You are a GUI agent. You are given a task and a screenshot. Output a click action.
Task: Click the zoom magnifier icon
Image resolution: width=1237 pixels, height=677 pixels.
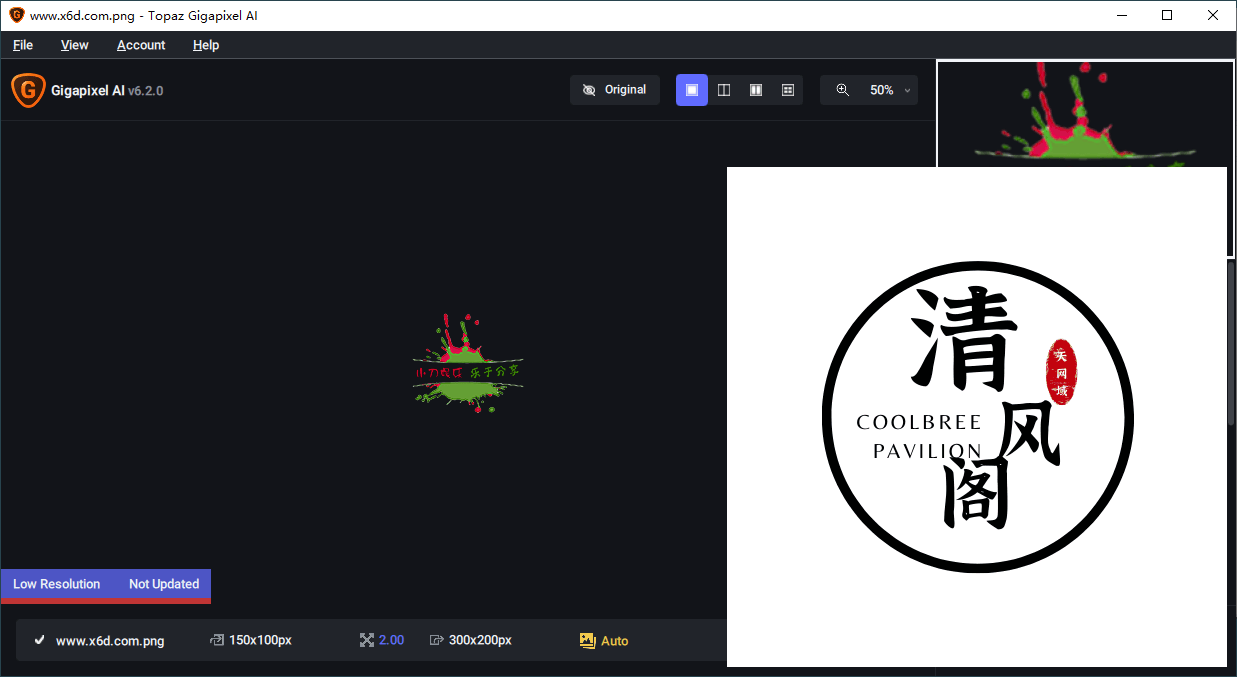842,90
